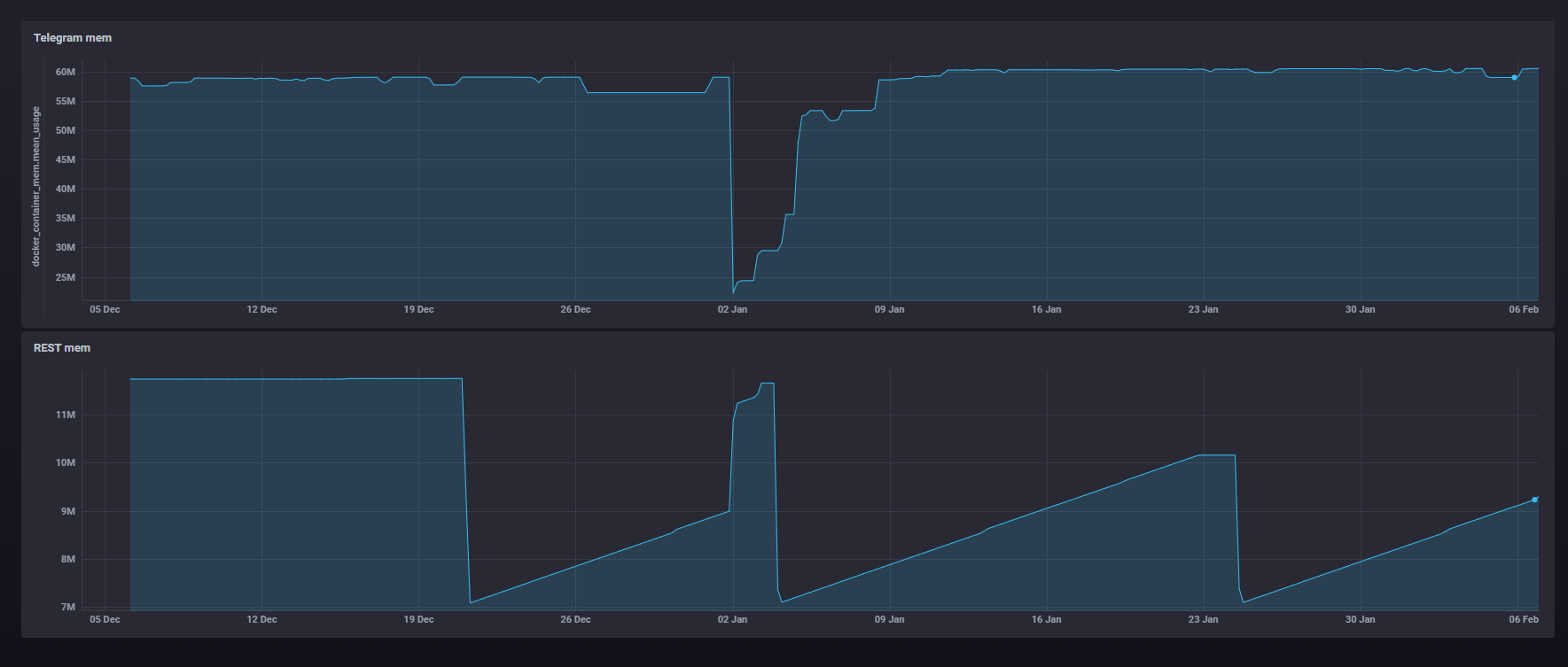The width and height of the screenshot is (1568, 667).
Task: Select 05 Dec on Telegram mem time axis
Action: pyautogui.click(x=105, y=309)
